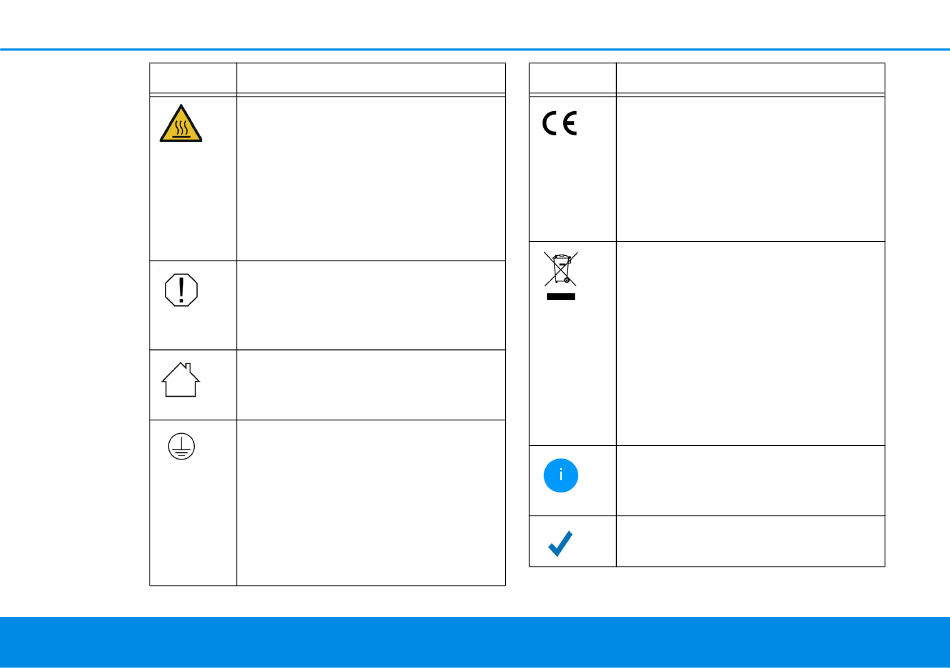Select the cell beside the ground symbol
Image resolution: width=950 pixels, height=668 pixels.
pyautogui.click(x=371, y=503)
